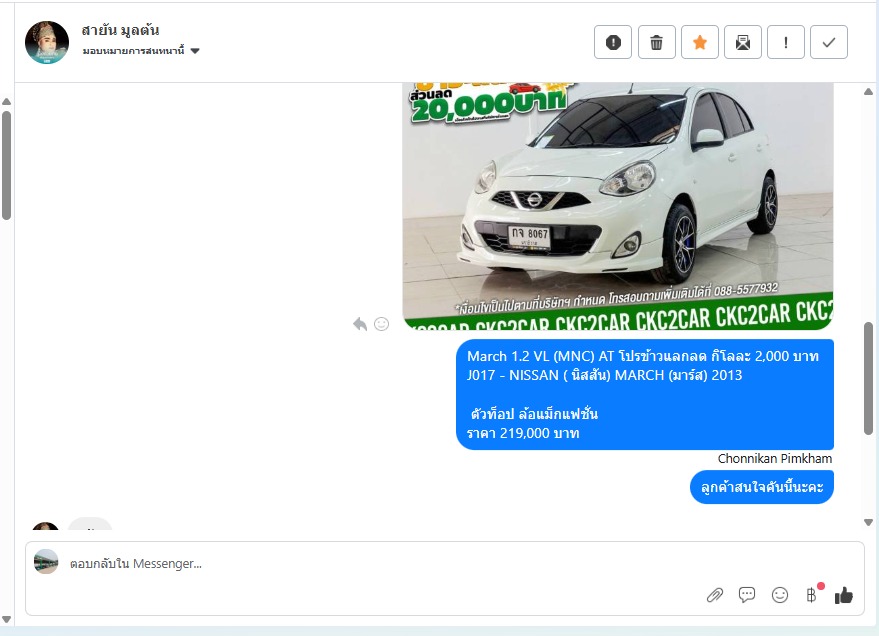Screen dimensions: 879x636
Task: Open สายัน มูลต้น profile picture
Action: 47,43
